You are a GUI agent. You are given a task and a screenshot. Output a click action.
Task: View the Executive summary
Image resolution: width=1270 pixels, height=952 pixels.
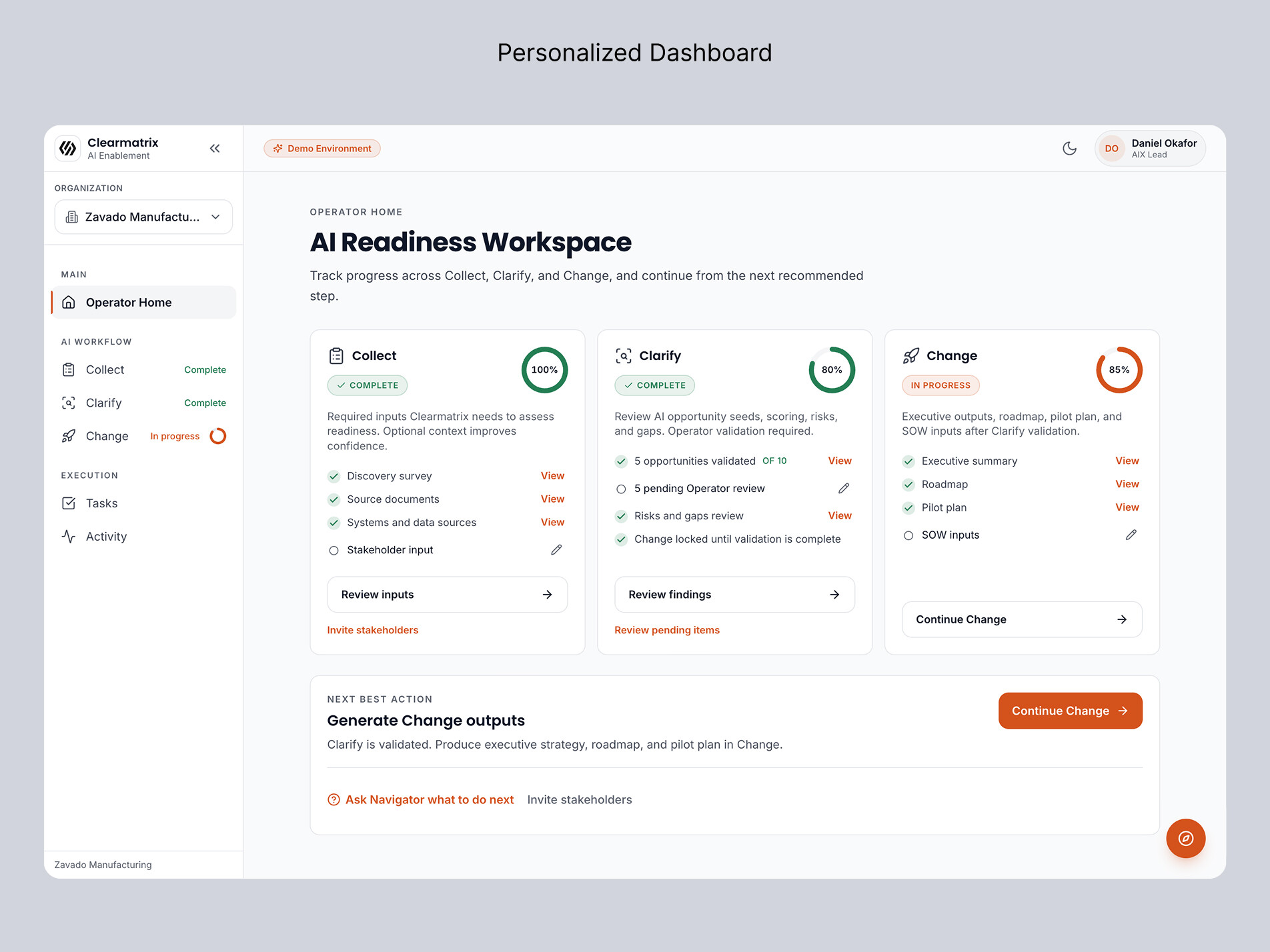[x=1127, y=461]
